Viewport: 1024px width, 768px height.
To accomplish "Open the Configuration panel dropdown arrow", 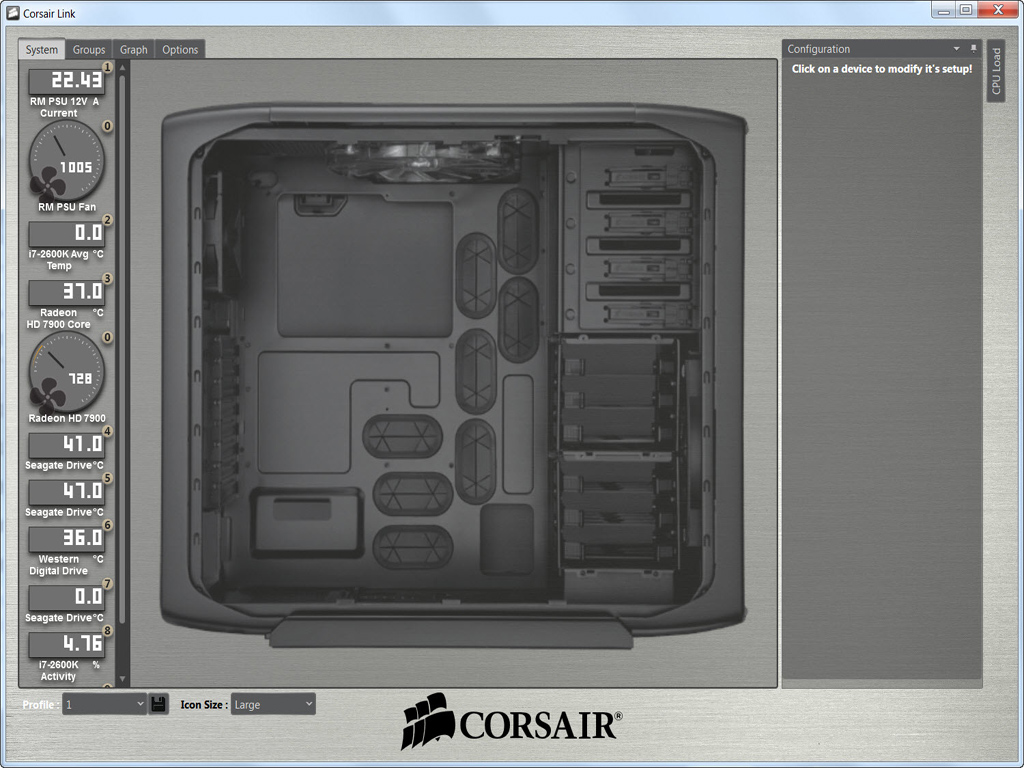I will pyautogui.click(x=956, y=48).
